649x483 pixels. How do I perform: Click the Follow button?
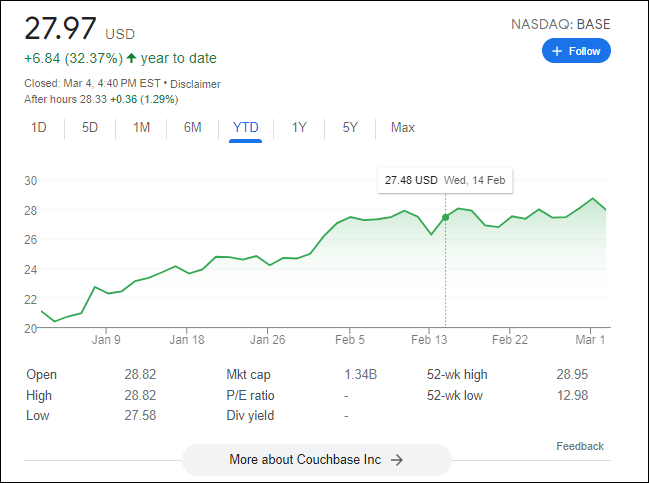pyautogui.click(x=576, y=51)
